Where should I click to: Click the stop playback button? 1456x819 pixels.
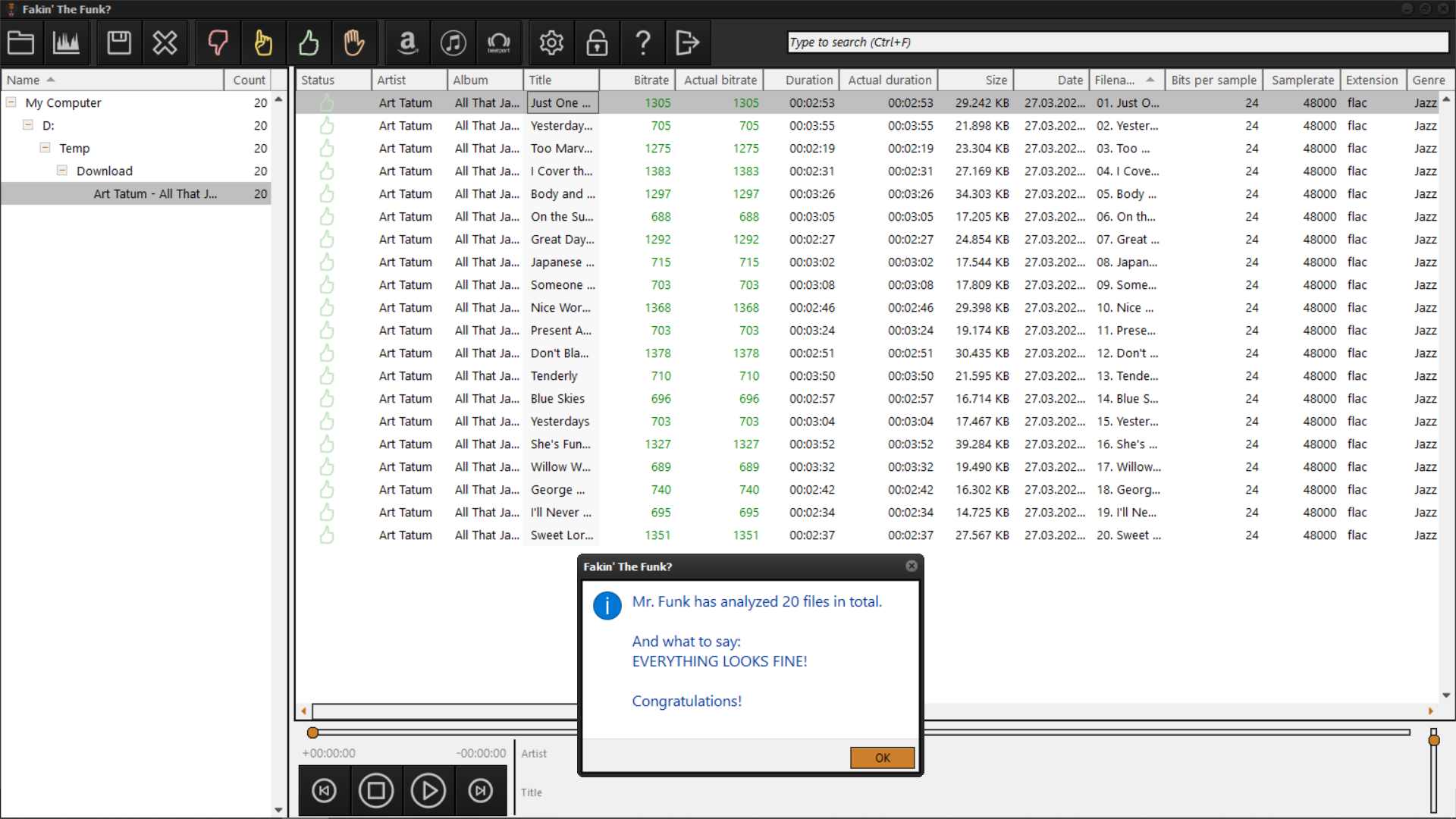pos(376,791)
